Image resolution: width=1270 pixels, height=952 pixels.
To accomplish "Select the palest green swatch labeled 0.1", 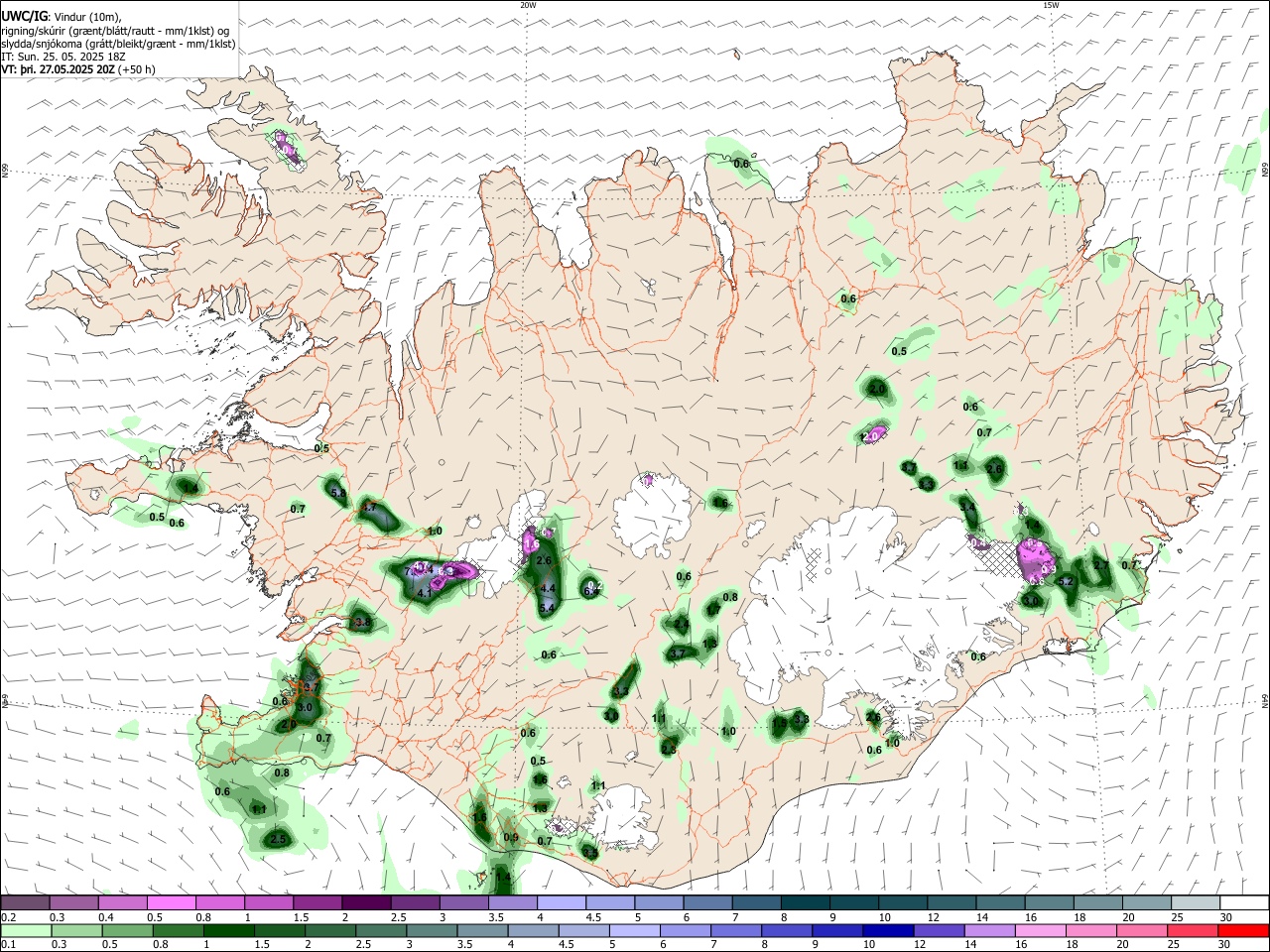I will [27, 930].
